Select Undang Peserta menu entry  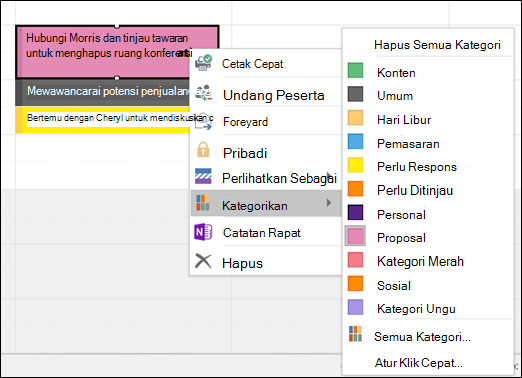coord(266,95)
